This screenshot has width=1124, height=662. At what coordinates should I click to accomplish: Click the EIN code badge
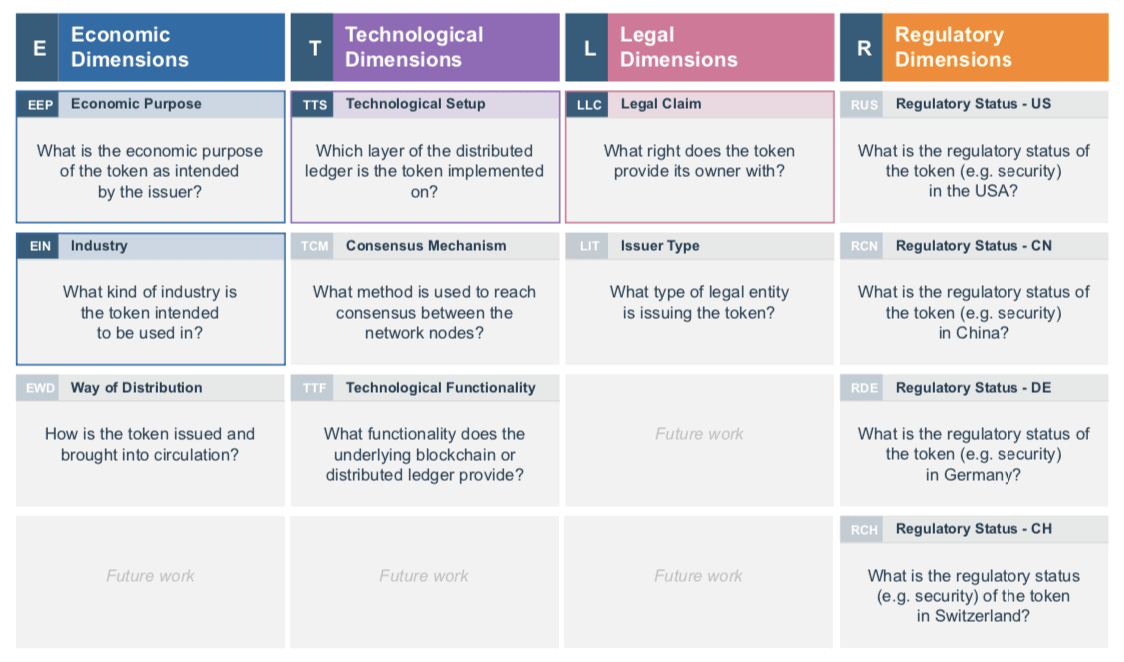[40, 246]
